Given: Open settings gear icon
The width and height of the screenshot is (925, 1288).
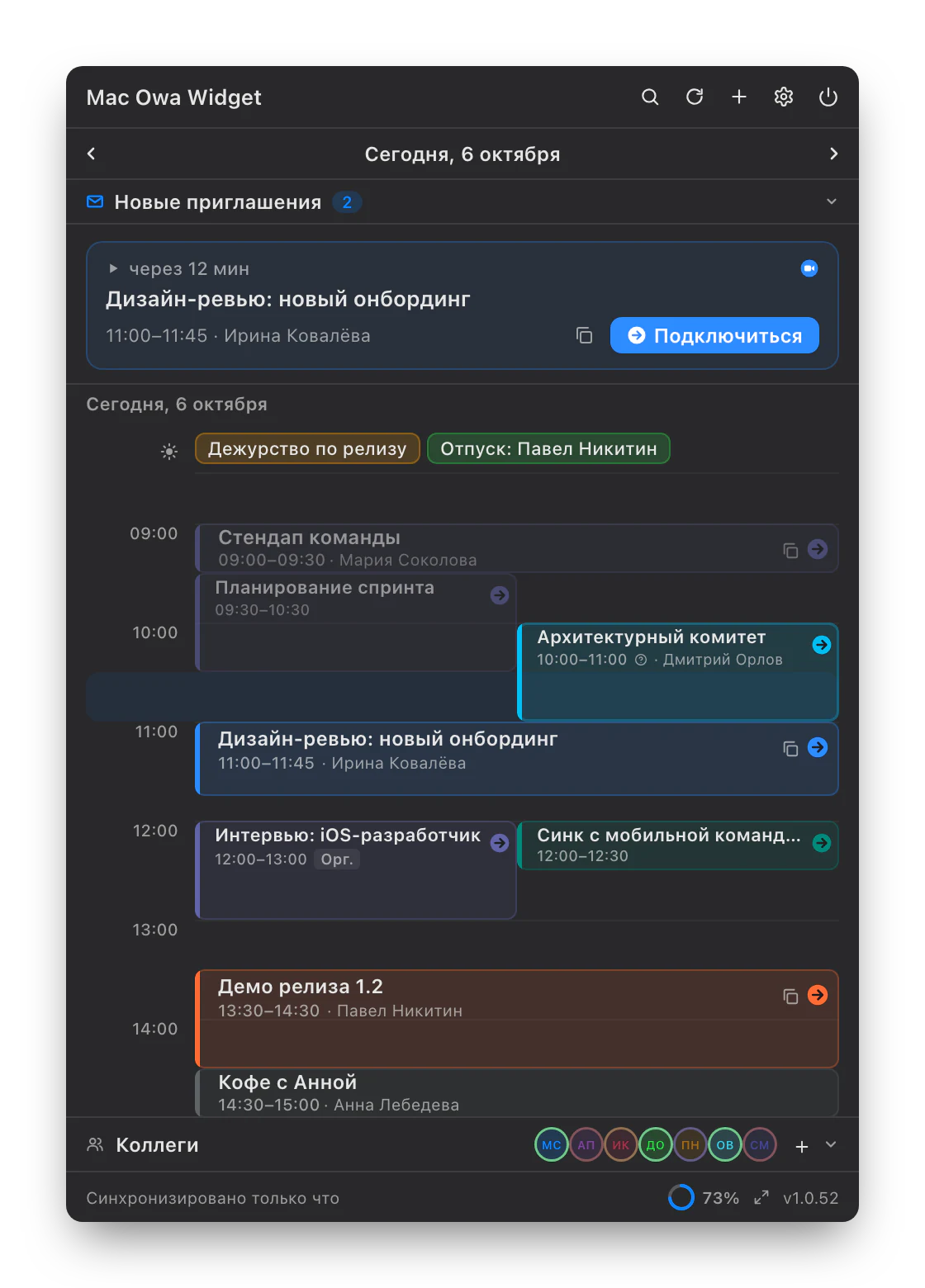Looking at the screenshot, I should click(784, 97).
